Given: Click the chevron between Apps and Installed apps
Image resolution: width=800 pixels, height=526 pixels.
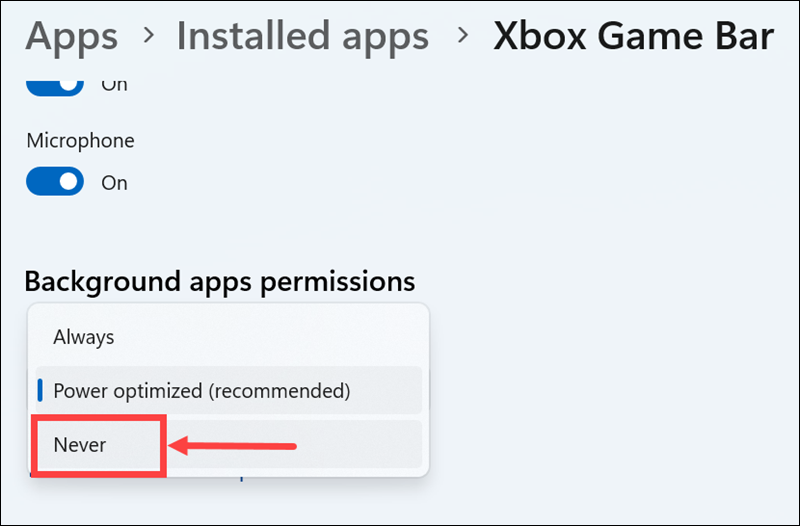Looking at the screenshot, I should pyautogui.click(x=148, y=35).
